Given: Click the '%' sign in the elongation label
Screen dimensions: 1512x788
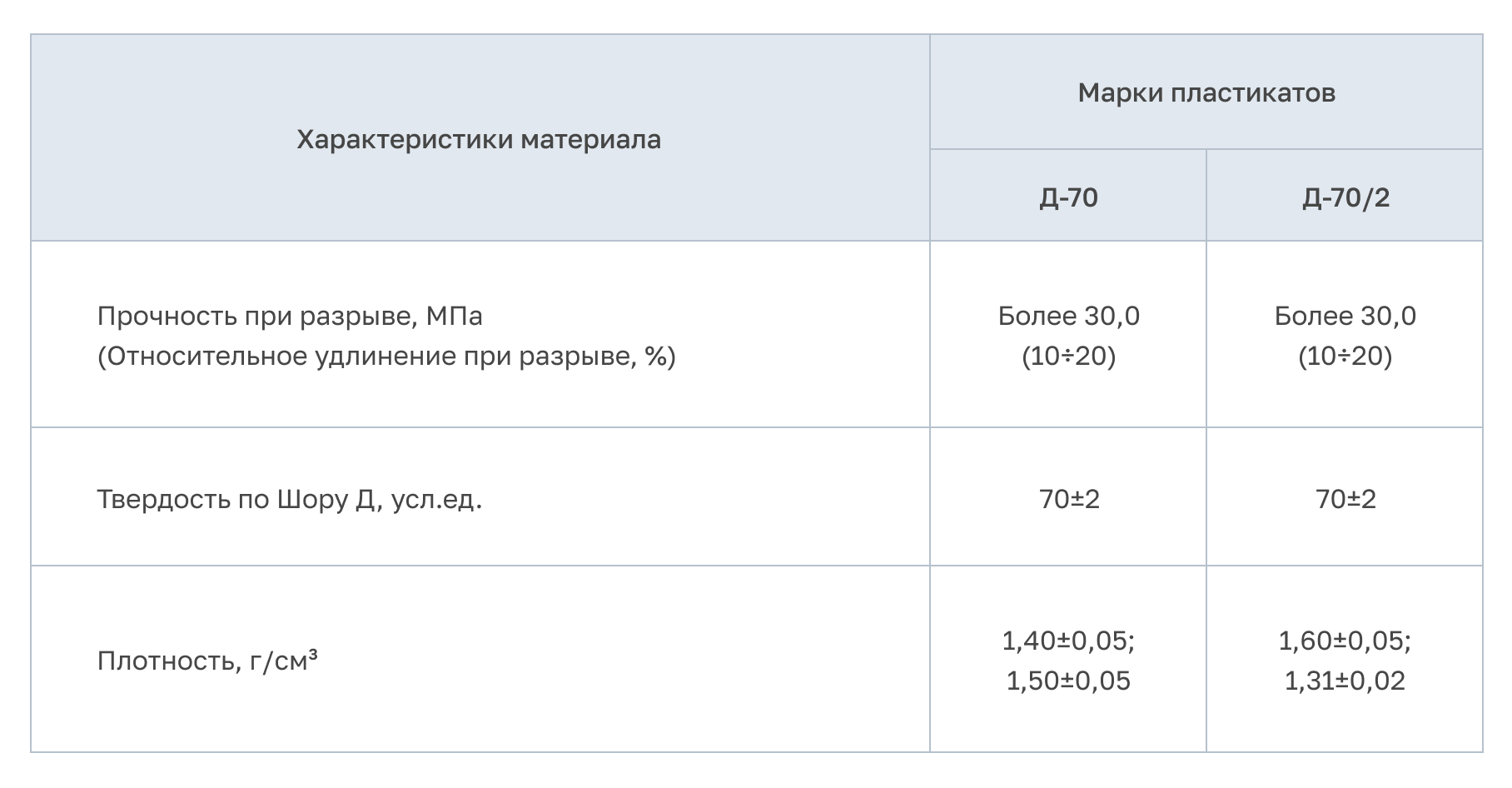Looking at the screenshot, I should tap(655, 357).
